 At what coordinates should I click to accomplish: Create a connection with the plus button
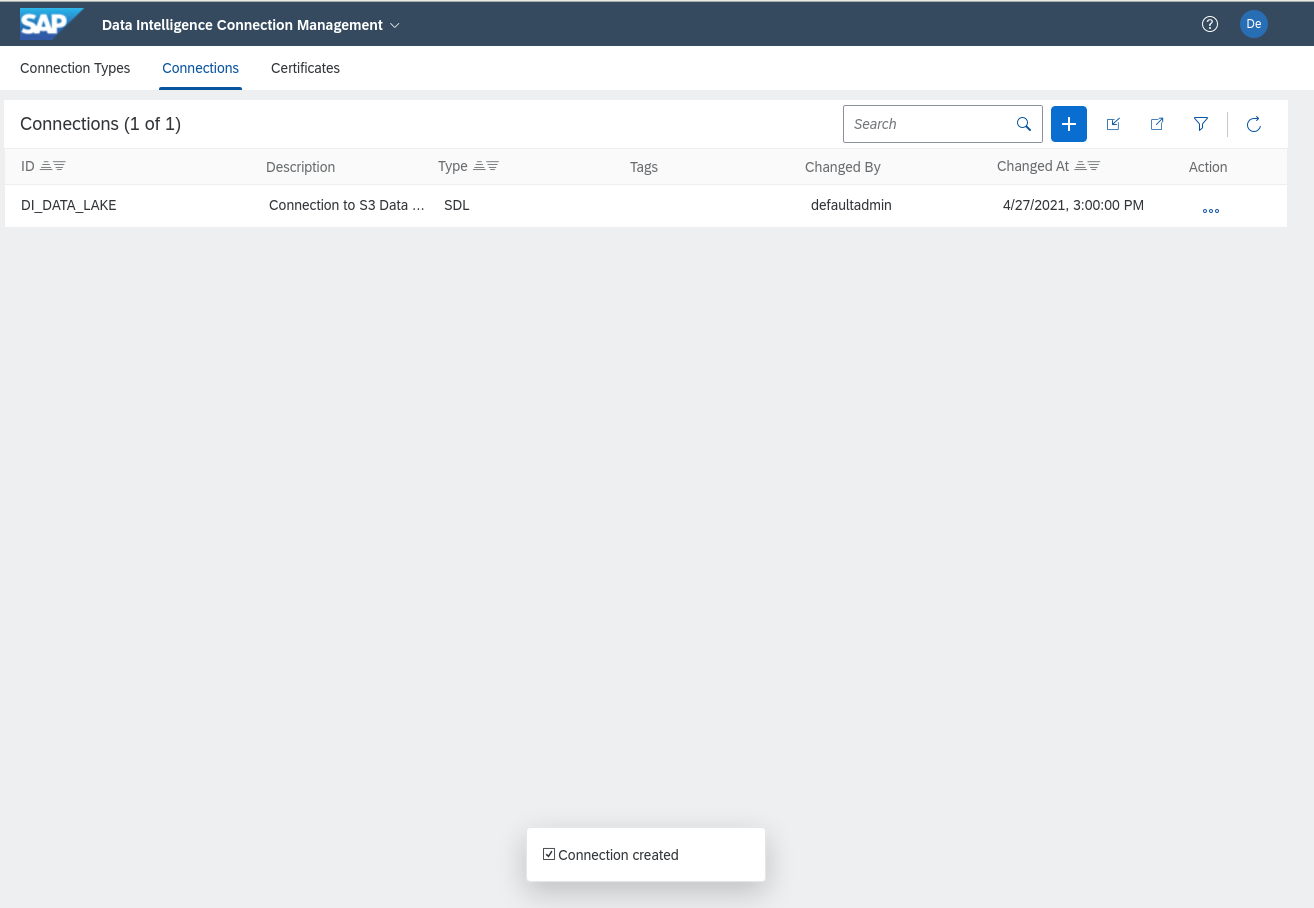click(x=1069, y=124)
